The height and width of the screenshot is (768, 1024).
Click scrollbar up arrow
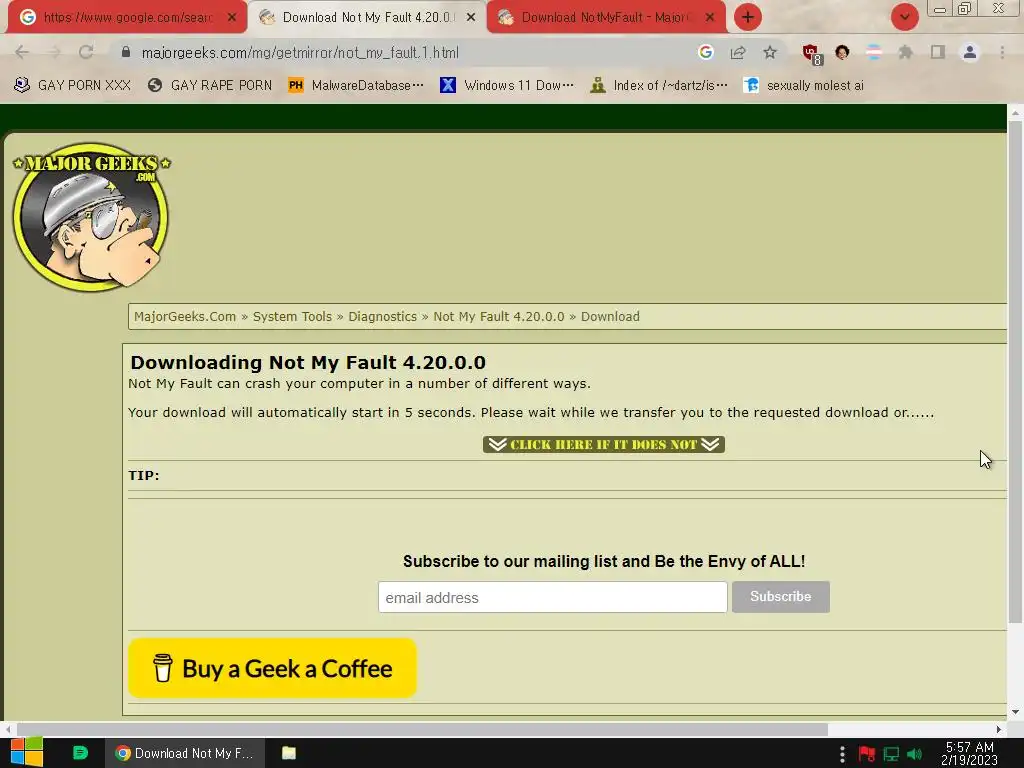1015,113
